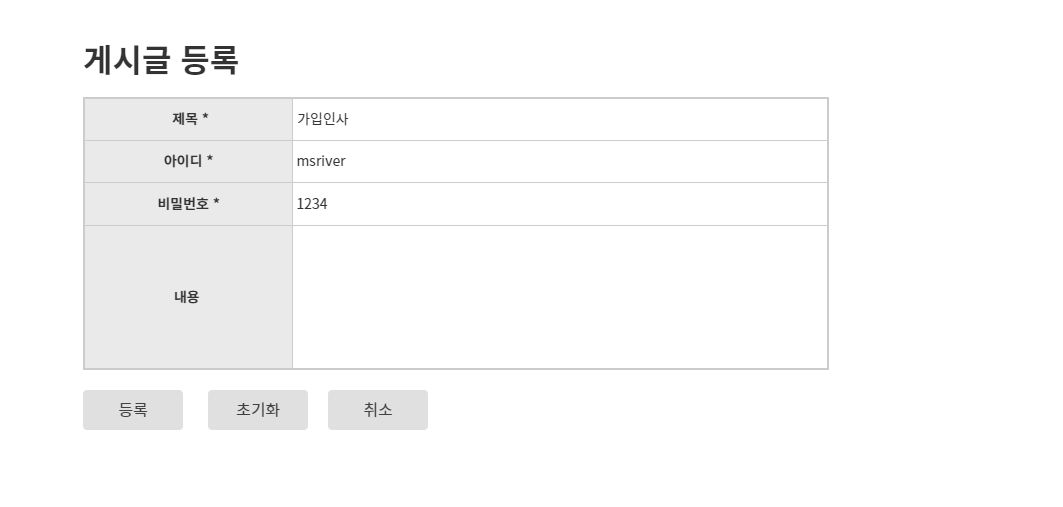Select the 비밀번호 password input field
Image resolution: width=1063 pixels, height=507 pixels.
[x=560, y=204]
